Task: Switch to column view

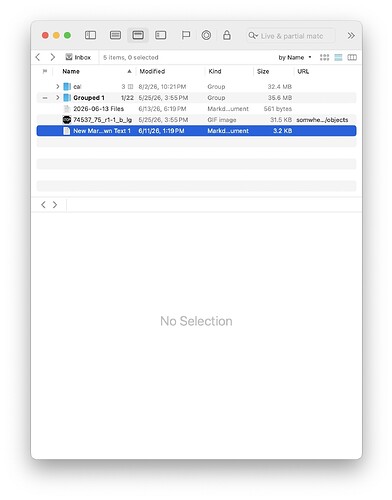Action: [352, 58]
